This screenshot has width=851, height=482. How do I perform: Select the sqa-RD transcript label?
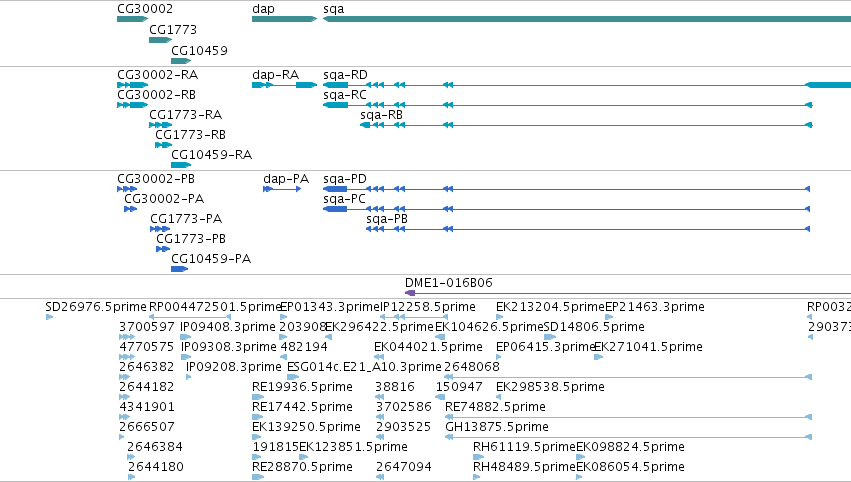point(345,74)
